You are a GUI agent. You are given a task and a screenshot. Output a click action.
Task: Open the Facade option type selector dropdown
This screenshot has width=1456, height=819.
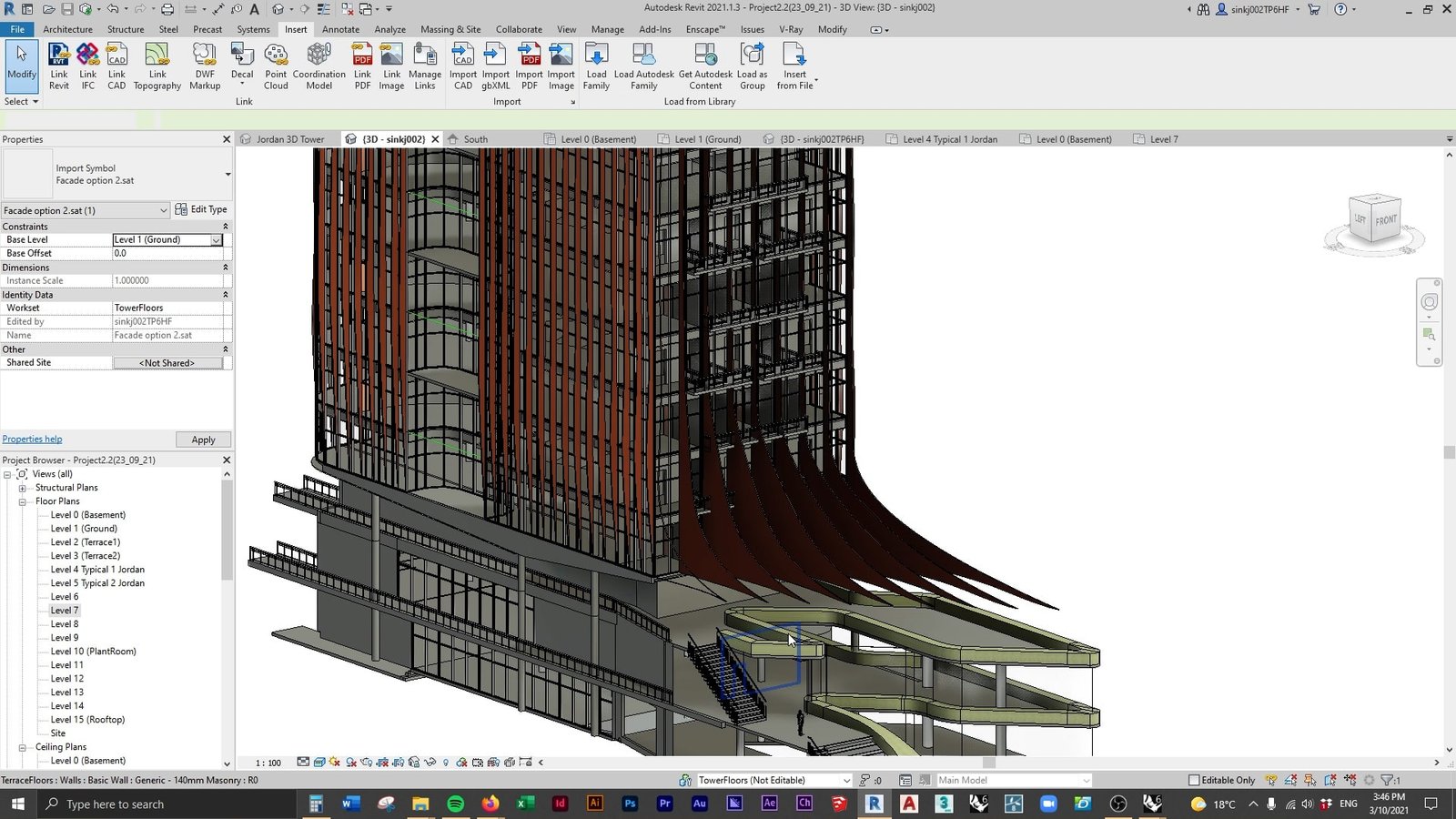coord(163,210)
